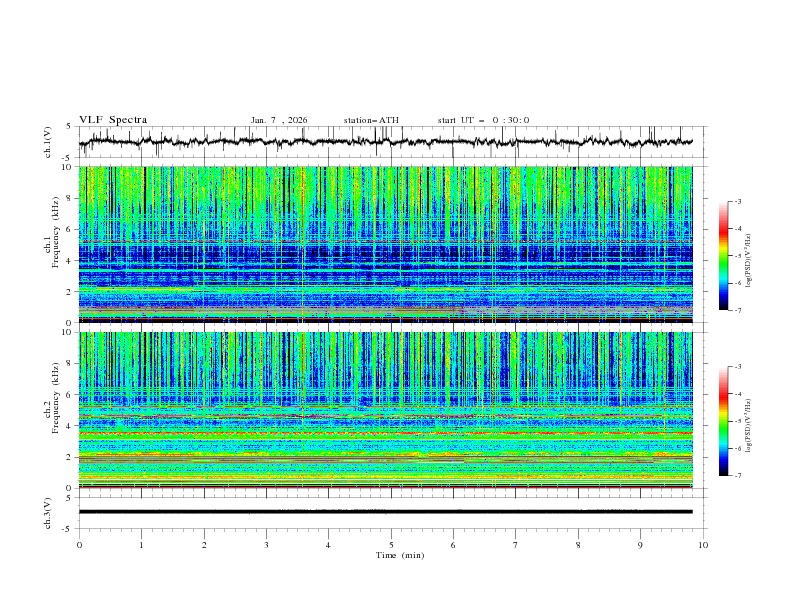Click the upper PSD color bar
Screen dimensions: 792x612
(723, 255)
